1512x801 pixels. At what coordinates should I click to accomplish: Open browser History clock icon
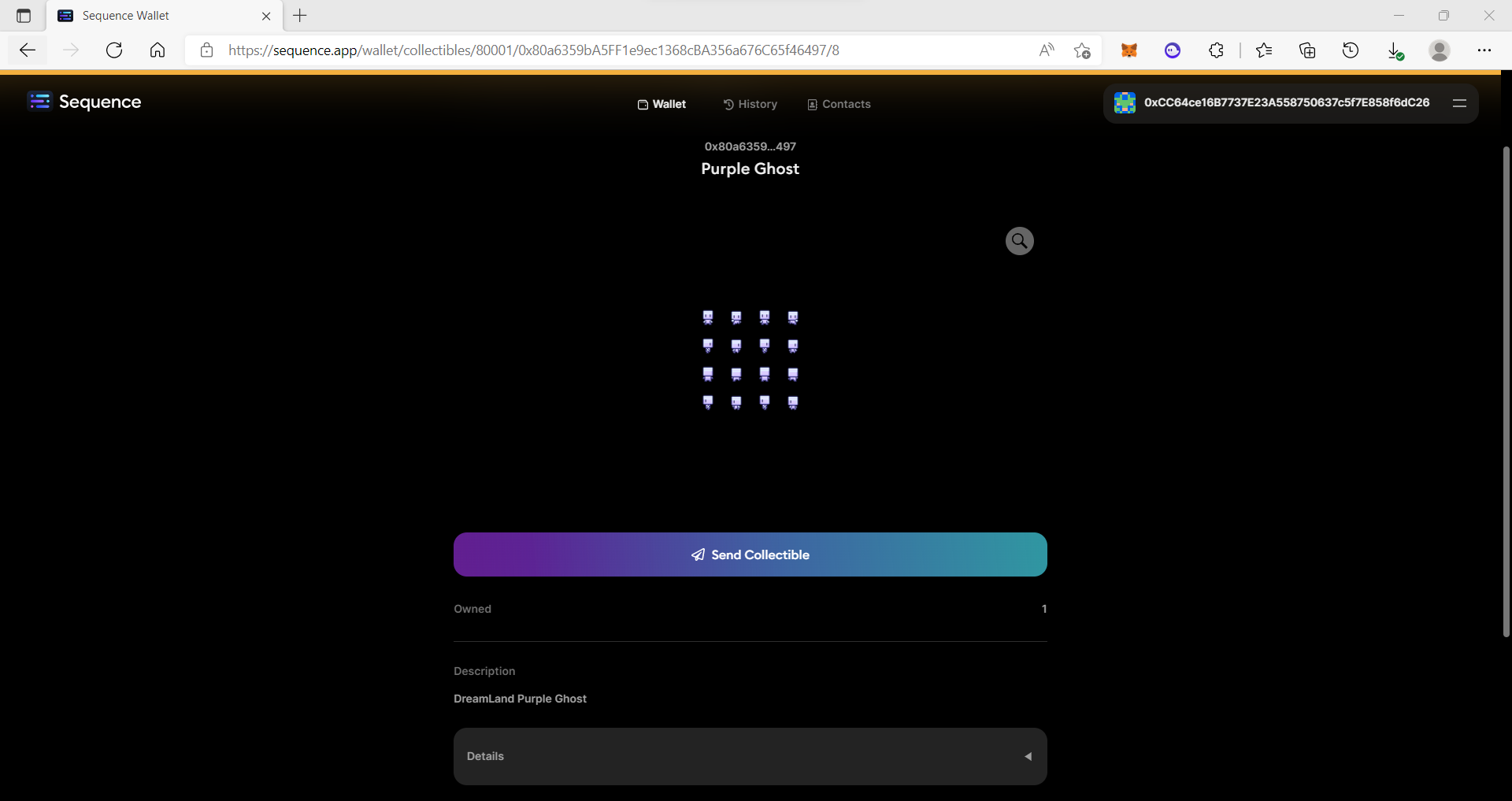click(1351, 50)
